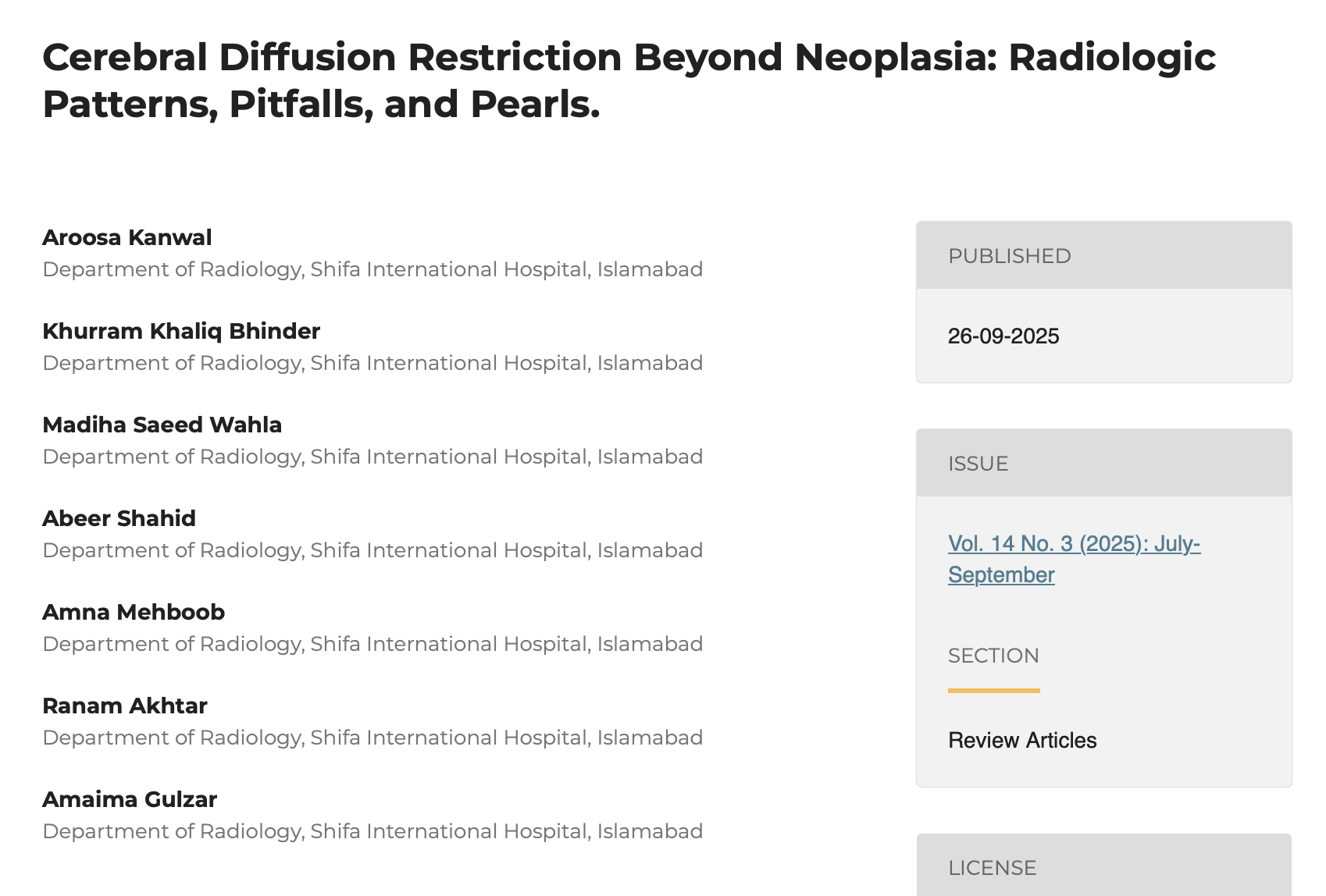Click Amaima Gulzar's department affiliation text
Image resolution: width=1326 pixels, height=896 pixels.
click(x=372, y=831)
